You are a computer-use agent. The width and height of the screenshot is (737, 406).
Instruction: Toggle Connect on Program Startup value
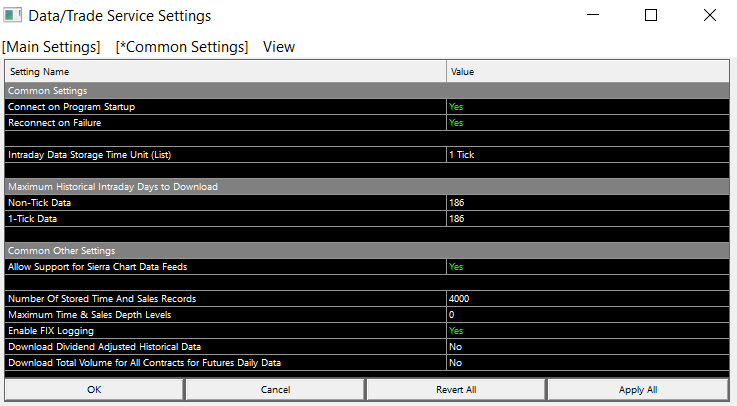pos(588,106)
